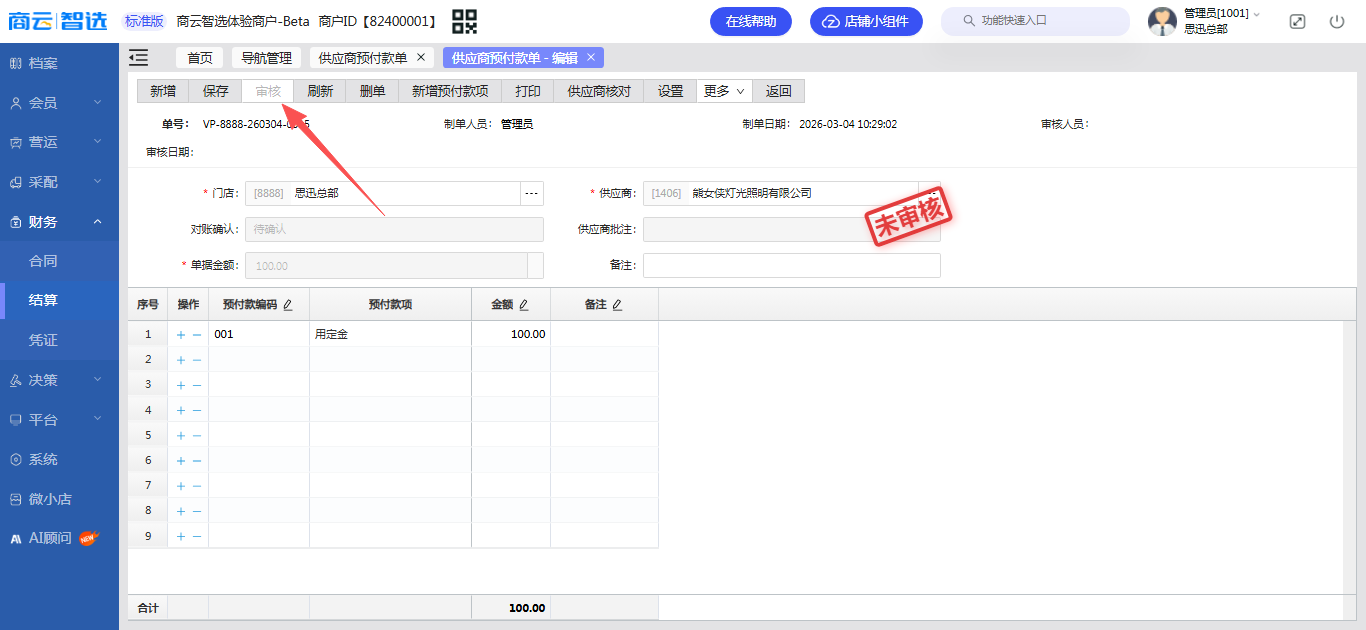Open the 凭证 submenu item
The height and width of the screenshot is (630, 1366).
43,340
